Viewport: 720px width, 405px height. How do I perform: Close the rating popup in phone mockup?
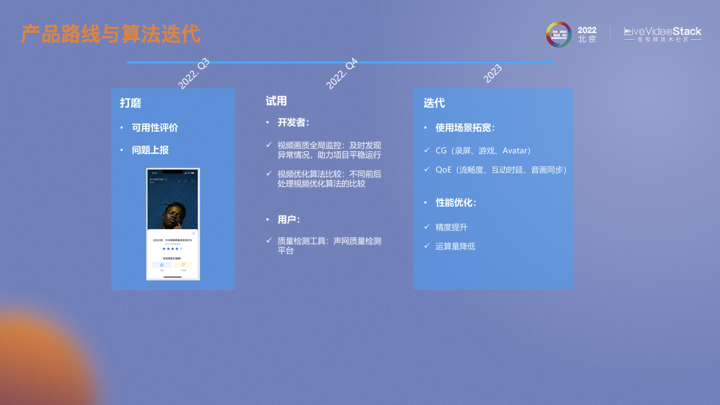coord(193,233)
